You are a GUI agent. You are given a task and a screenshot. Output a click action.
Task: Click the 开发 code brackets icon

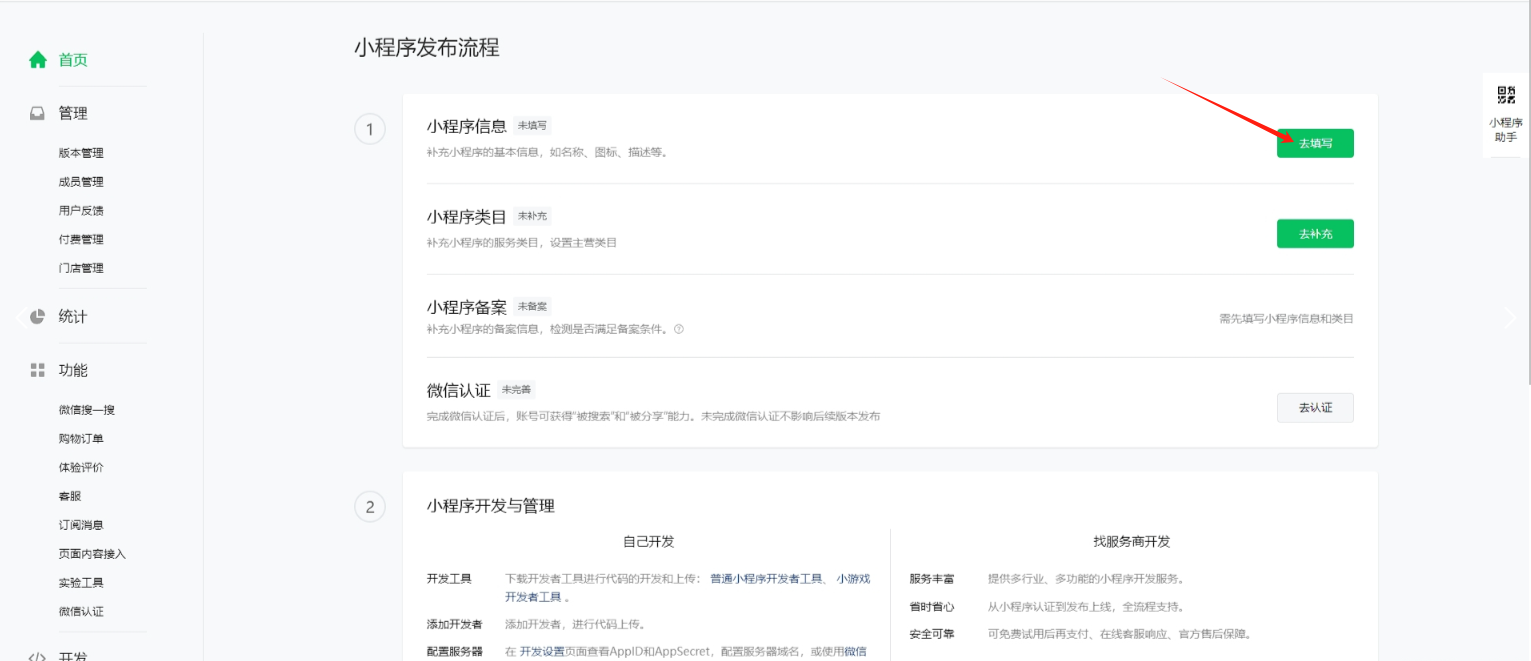click(38, 656)
